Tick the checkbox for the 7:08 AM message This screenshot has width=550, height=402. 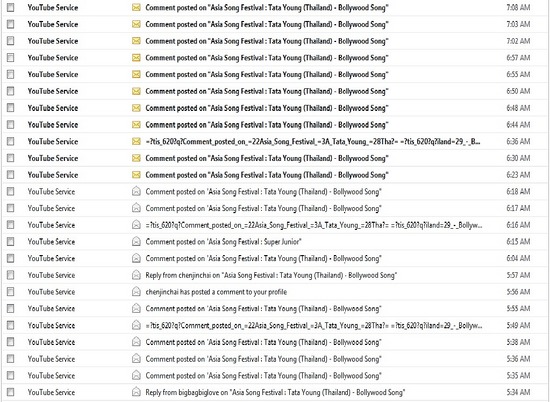tap(11, 7)
